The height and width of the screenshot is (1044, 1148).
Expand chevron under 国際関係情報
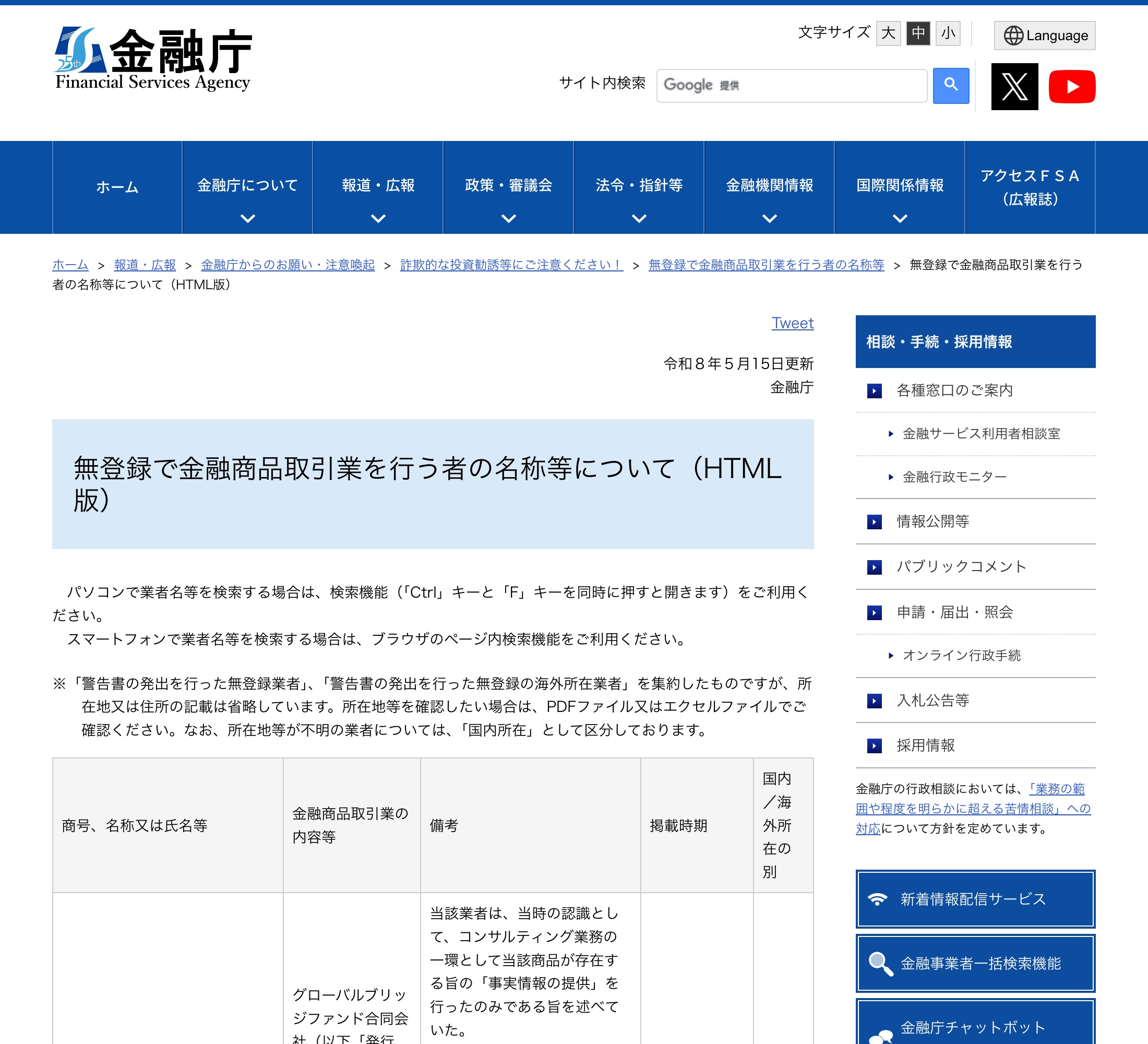[x=900, y=218]
